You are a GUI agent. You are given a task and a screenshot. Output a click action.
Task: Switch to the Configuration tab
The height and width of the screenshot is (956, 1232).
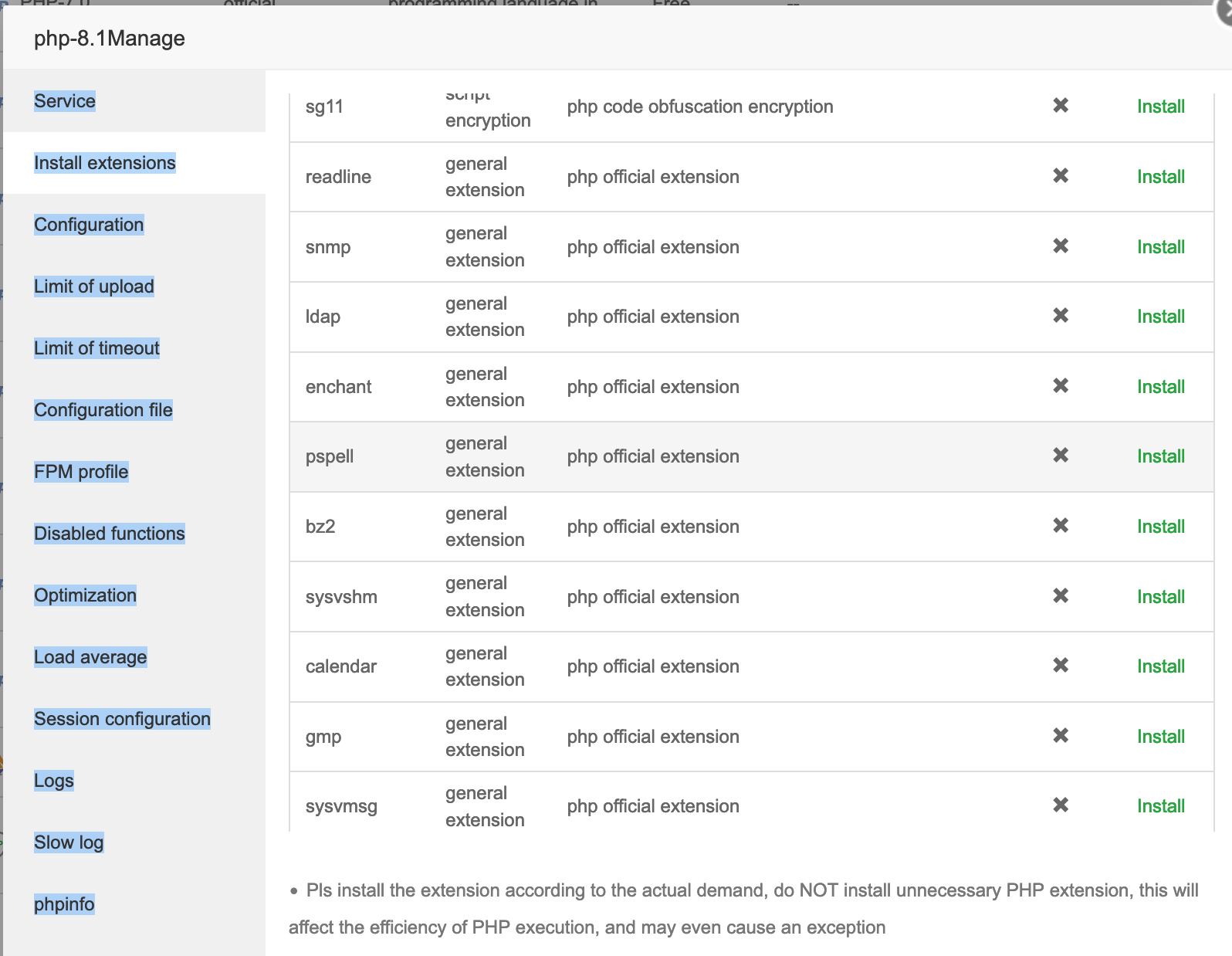(x=89, y=225)
